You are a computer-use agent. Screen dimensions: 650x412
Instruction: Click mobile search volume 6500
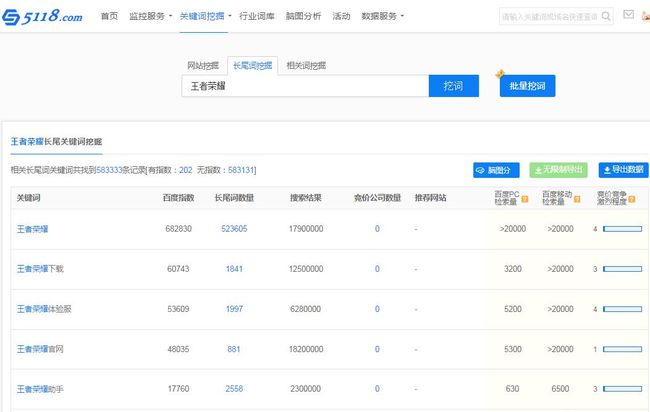point(560,389)
